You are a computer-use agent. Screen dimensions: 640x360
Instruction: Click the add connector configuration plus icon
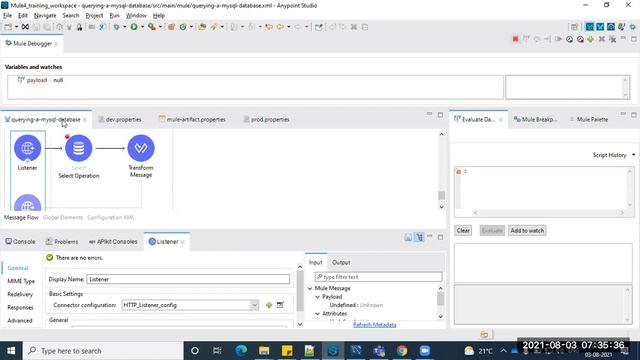[269, 305]
